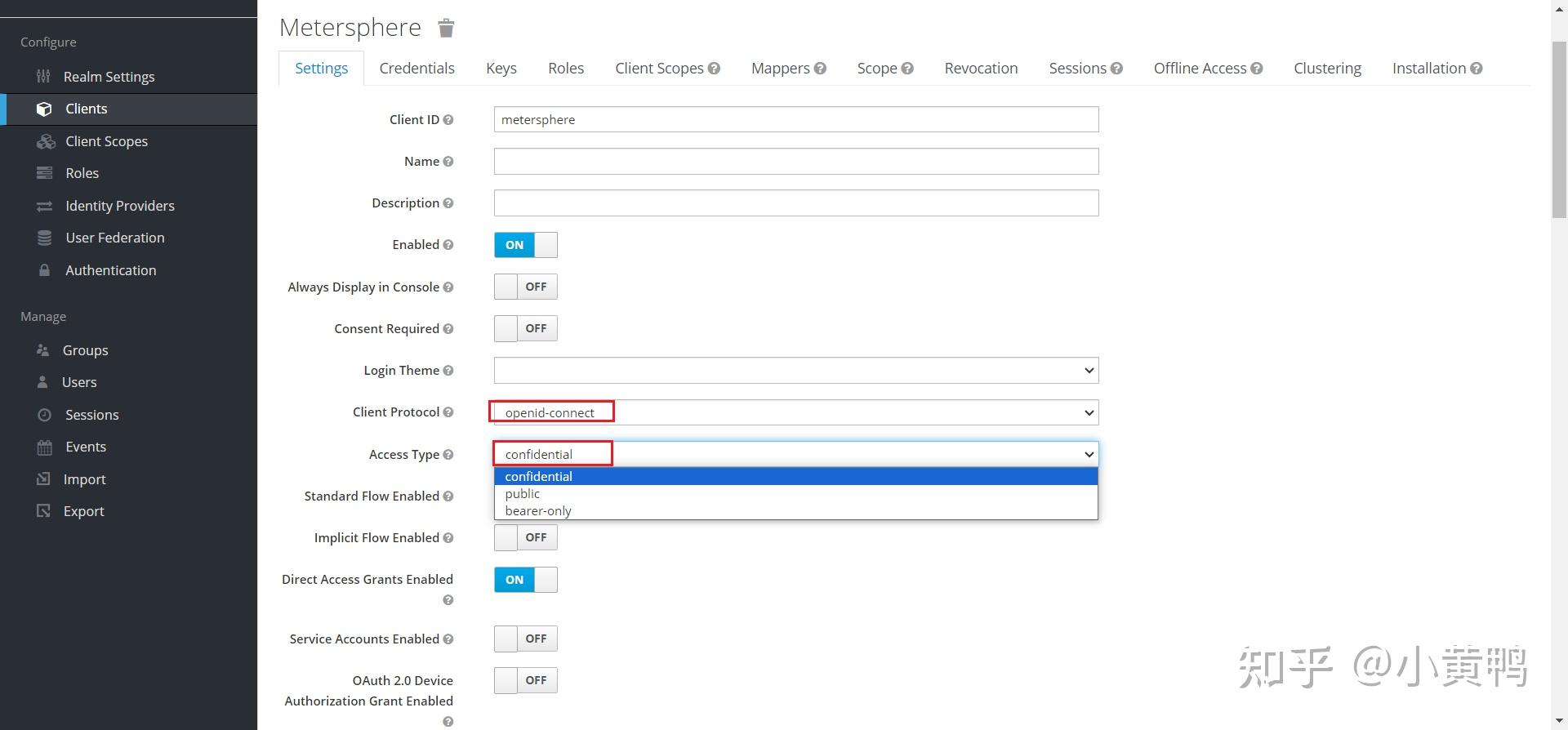1568x730 pixels.
Task: Toggle the Enabled switch off
Action: pos(526,245)
